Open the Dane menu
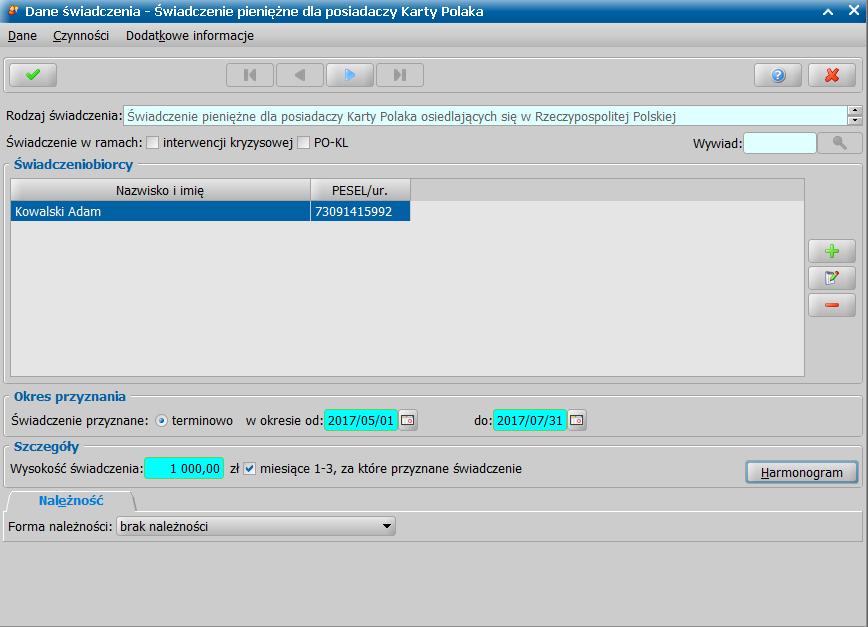The width and height of the screenshot is (868, 627). click(x=22, y=35)
